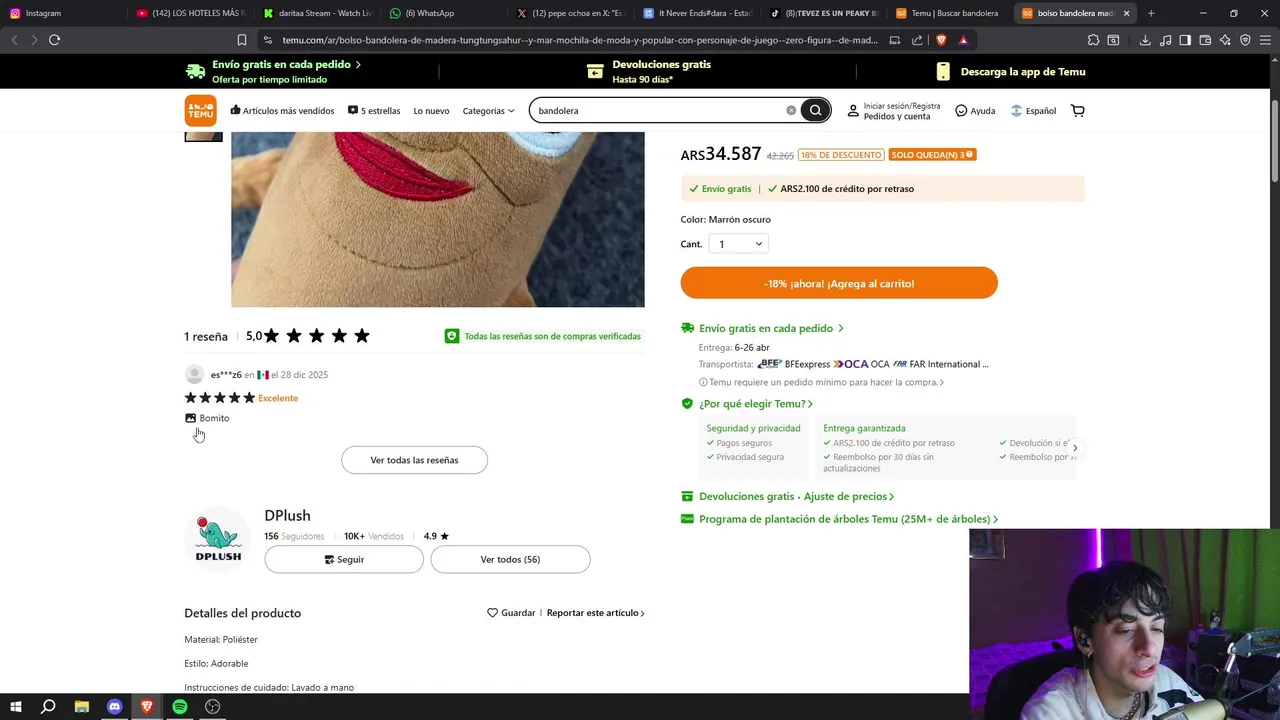Follow DPlush store with Seguir button
The image size is (1280, 720).
click(344, 559)
